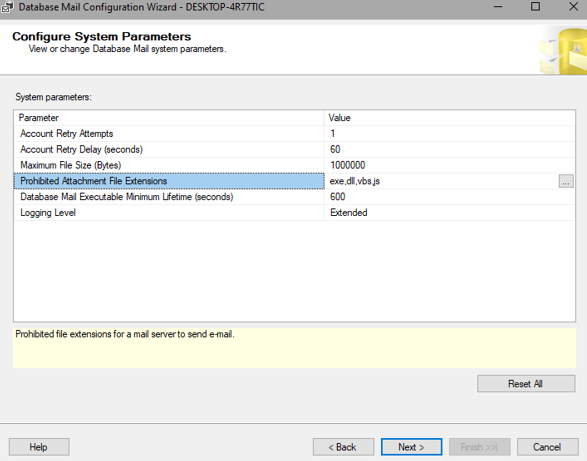
Task: Edit the exe,dll,vbs,js extensions value
Action: click(442, 181)
